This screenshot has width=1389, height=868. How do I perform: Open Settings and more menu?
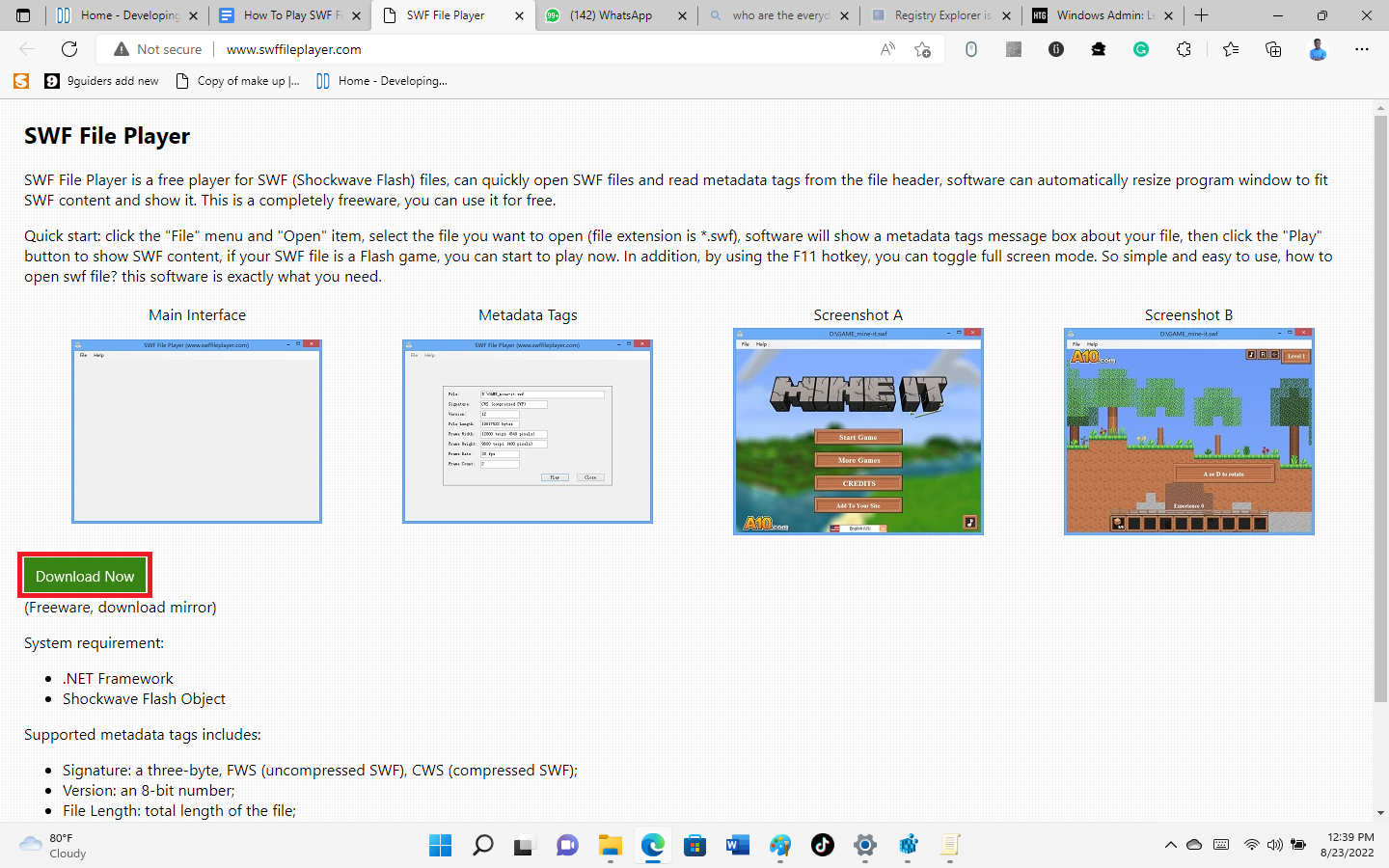pos(1362,49)
